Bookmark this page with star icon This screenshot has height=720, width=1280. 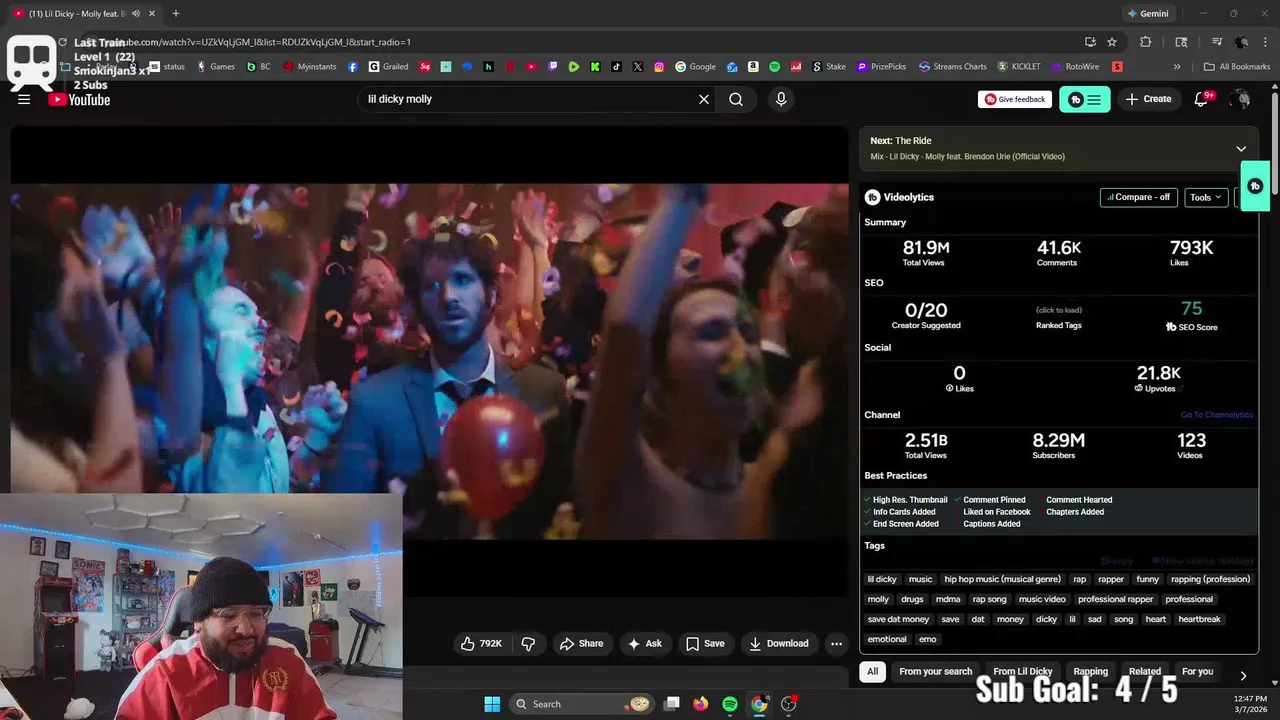tap(1112, 42)
